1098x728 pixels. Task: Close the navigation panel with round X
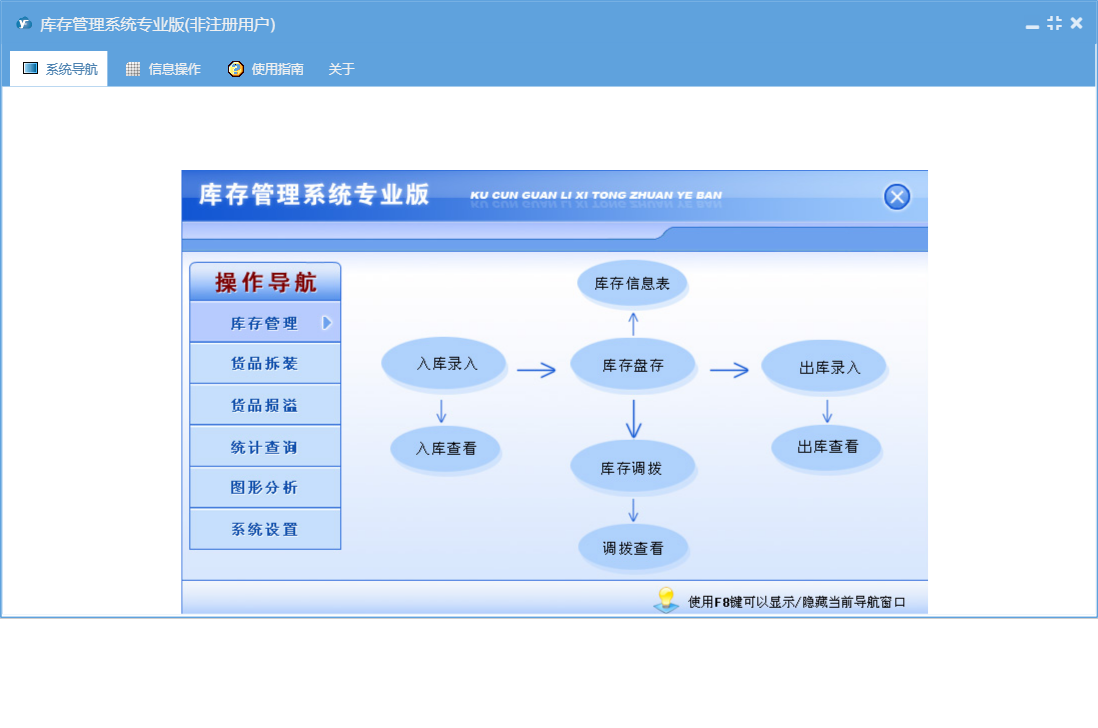coord(896,197)
